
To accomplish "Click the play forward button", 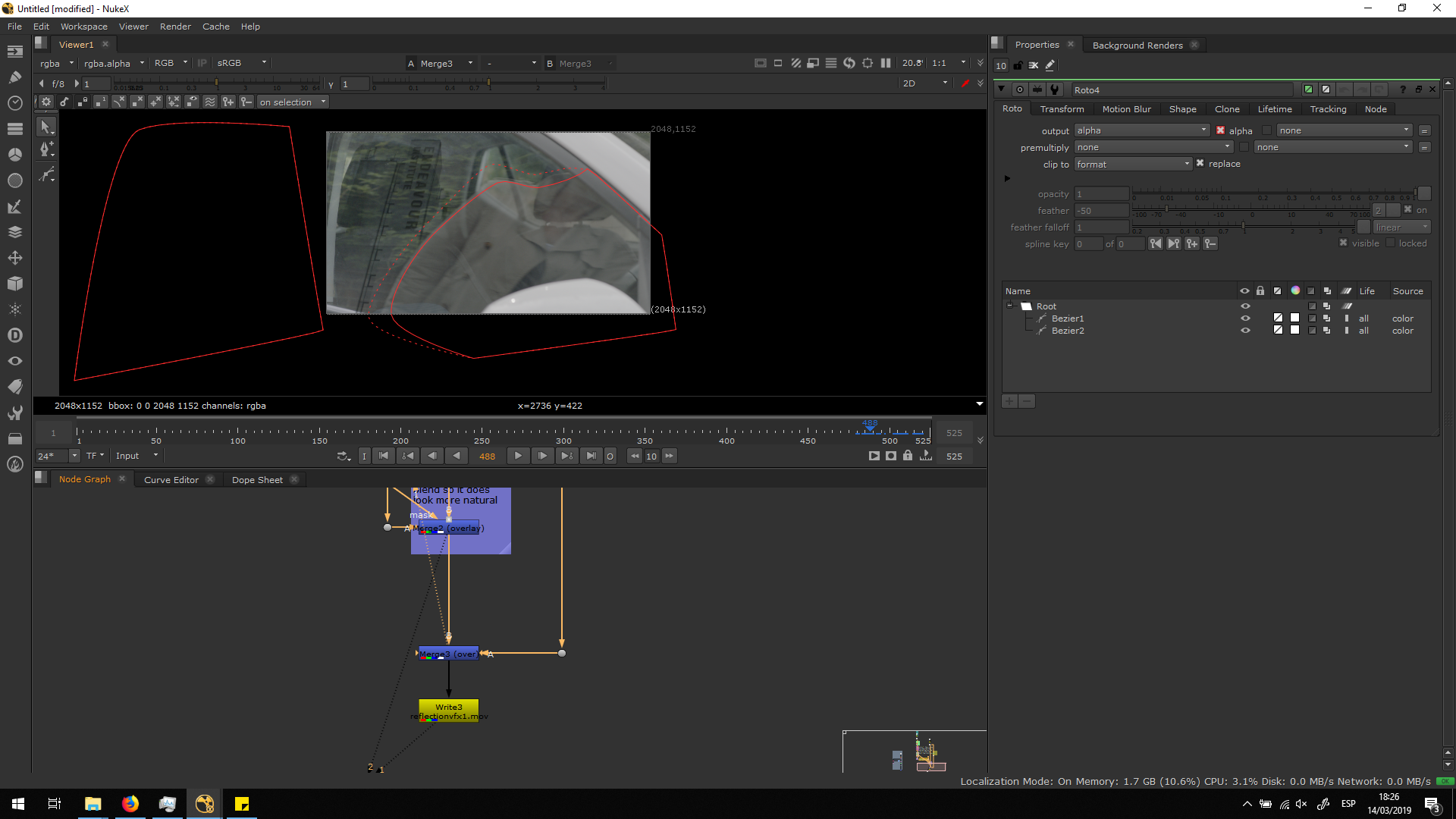I will 518,456.
